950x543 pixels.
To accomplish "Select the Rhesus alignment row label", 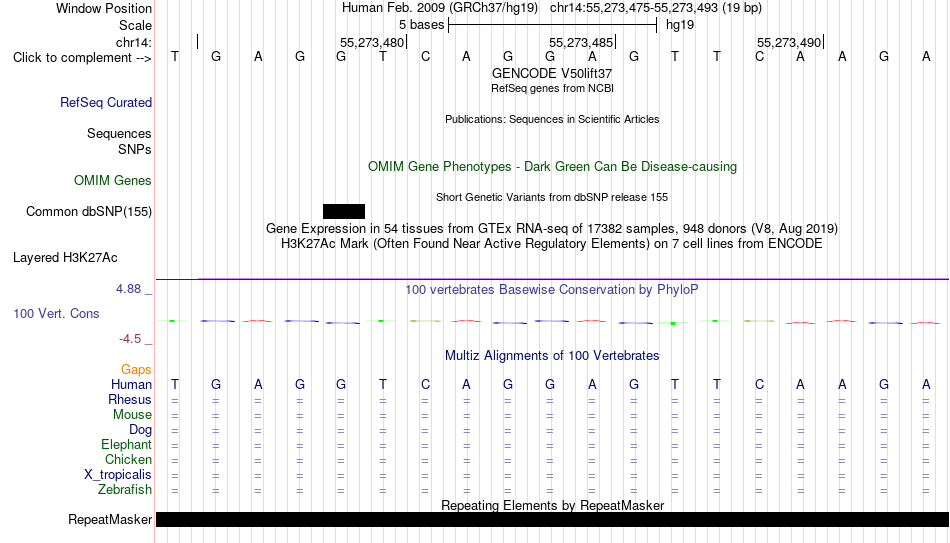I will 130,400.
